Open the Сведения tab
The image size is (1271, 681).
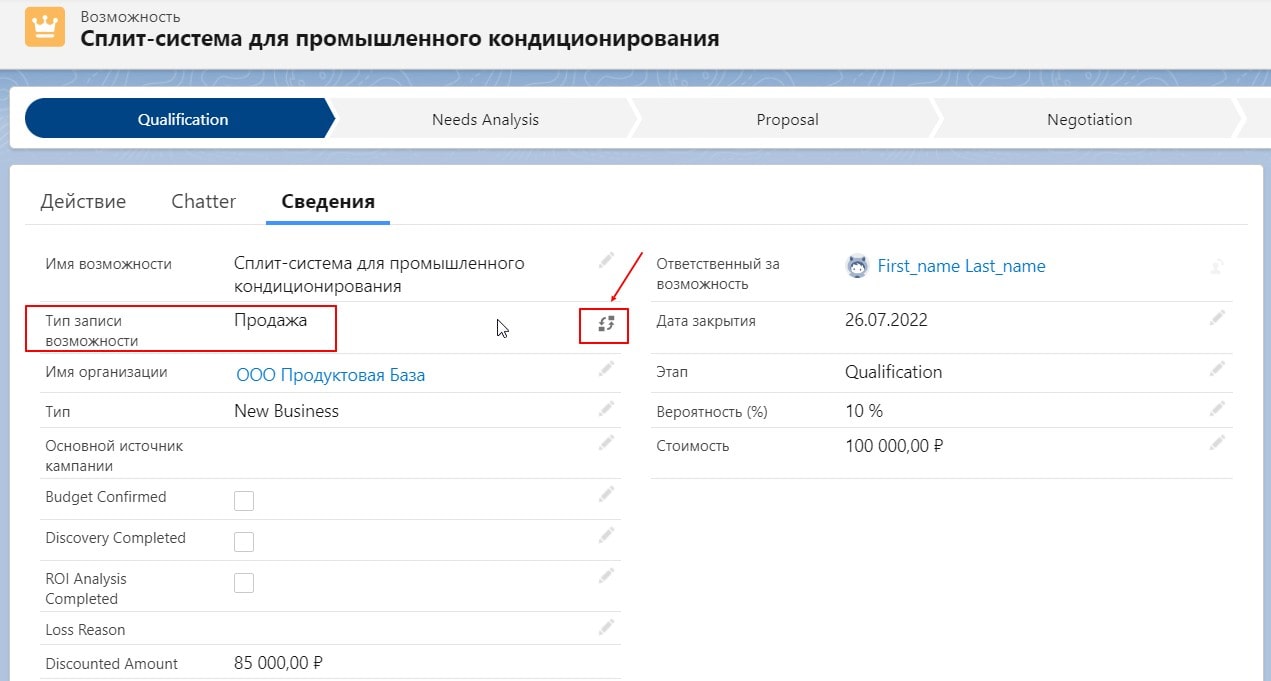tap(328, 201)
